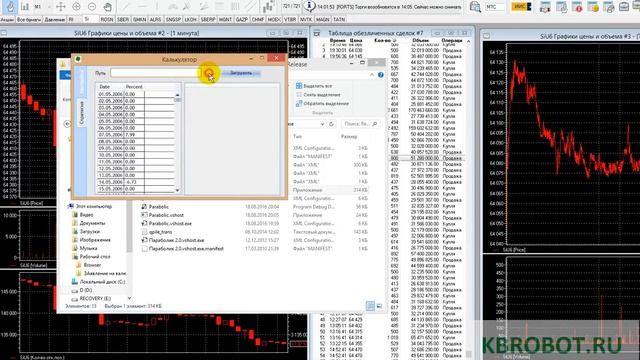Switch Explorer to details view icon
This screenshot has height=360, width=640.
click(370, 306)
